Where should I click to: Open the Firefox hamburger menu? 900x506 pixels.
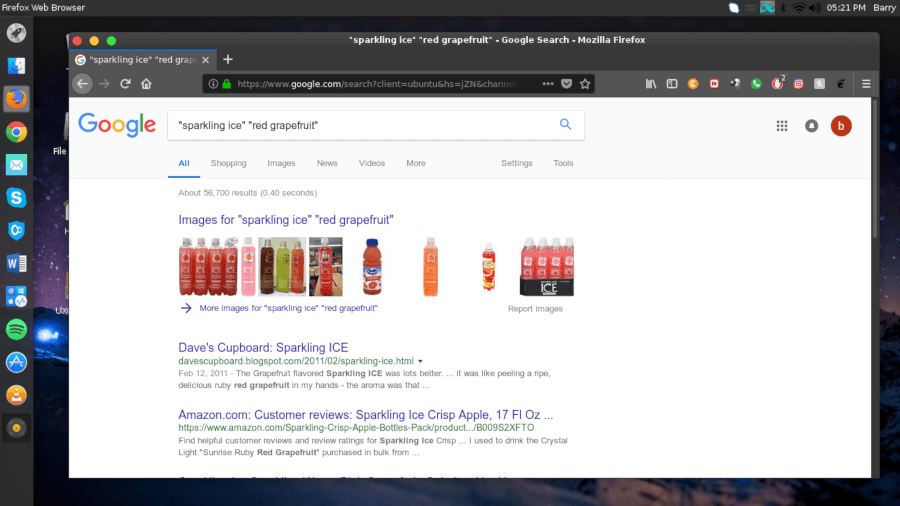866,84
